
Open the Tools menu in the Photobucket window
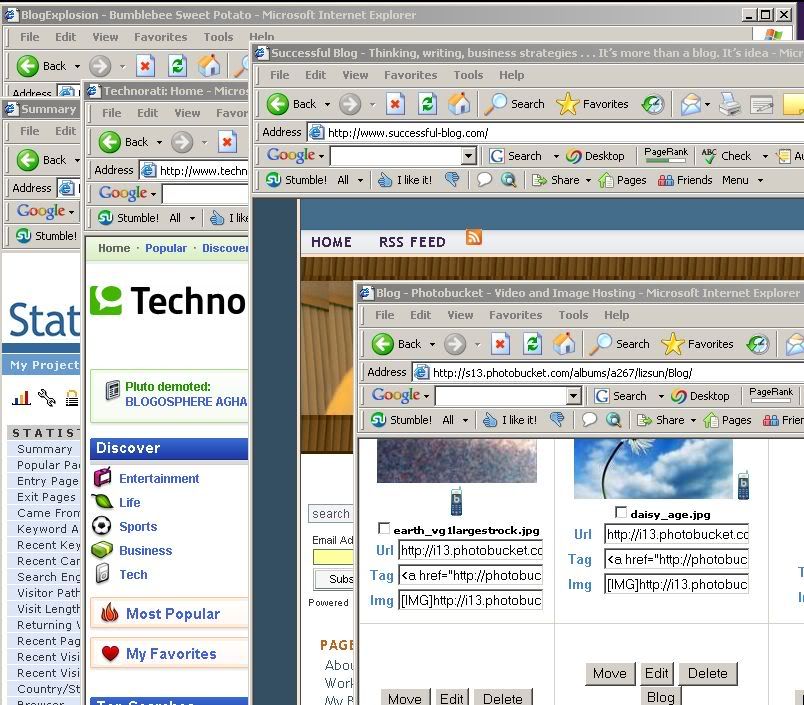pyautogui.click(x=573, y=315)
